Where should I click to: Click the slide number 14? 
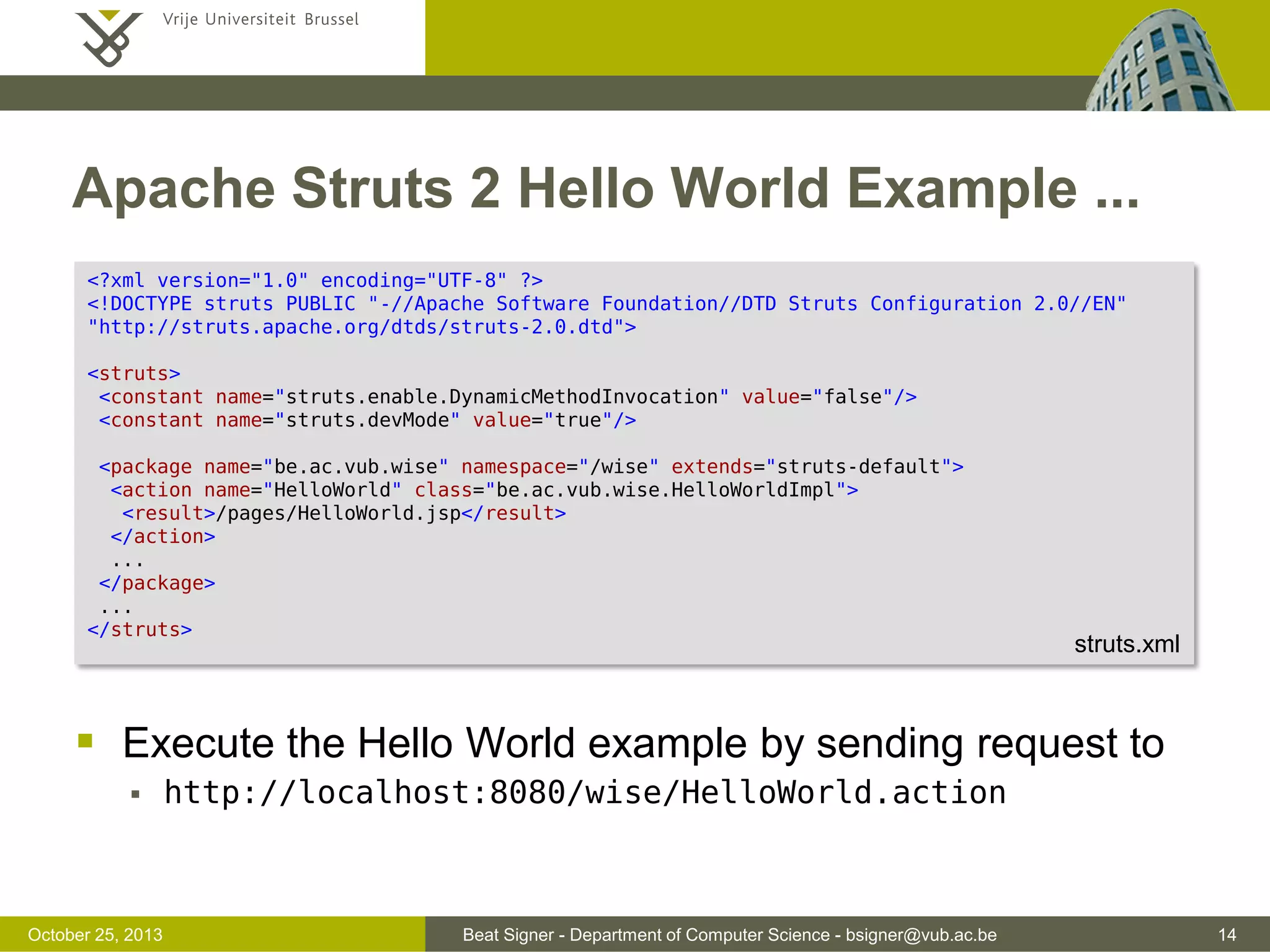coord(1227,935)
